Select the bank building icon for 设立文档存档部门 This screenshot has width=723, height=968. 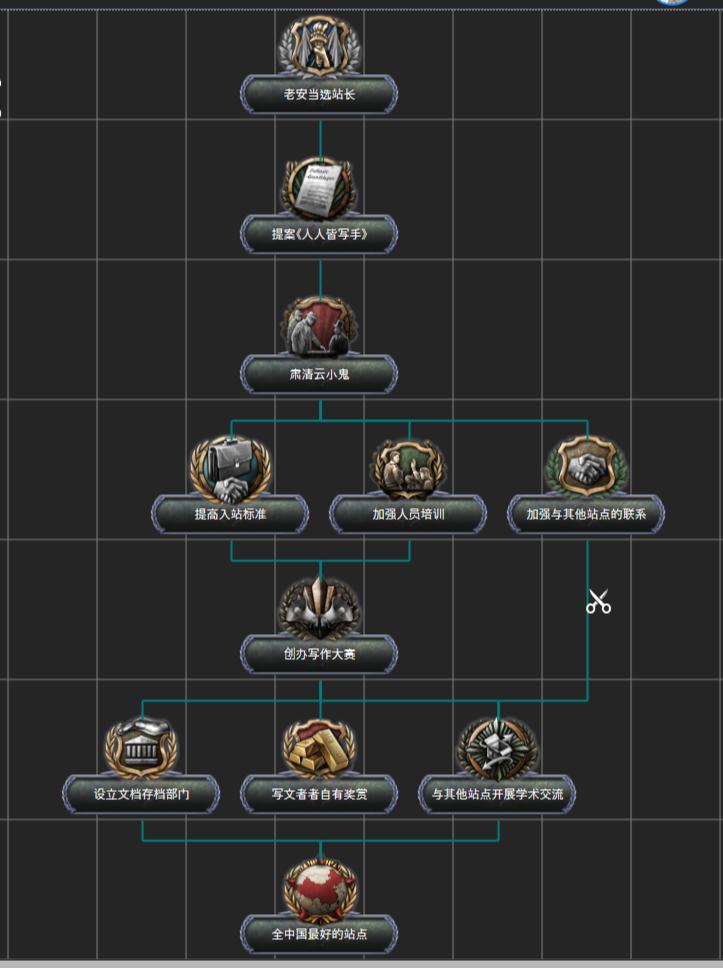click(x=142, y=747)
